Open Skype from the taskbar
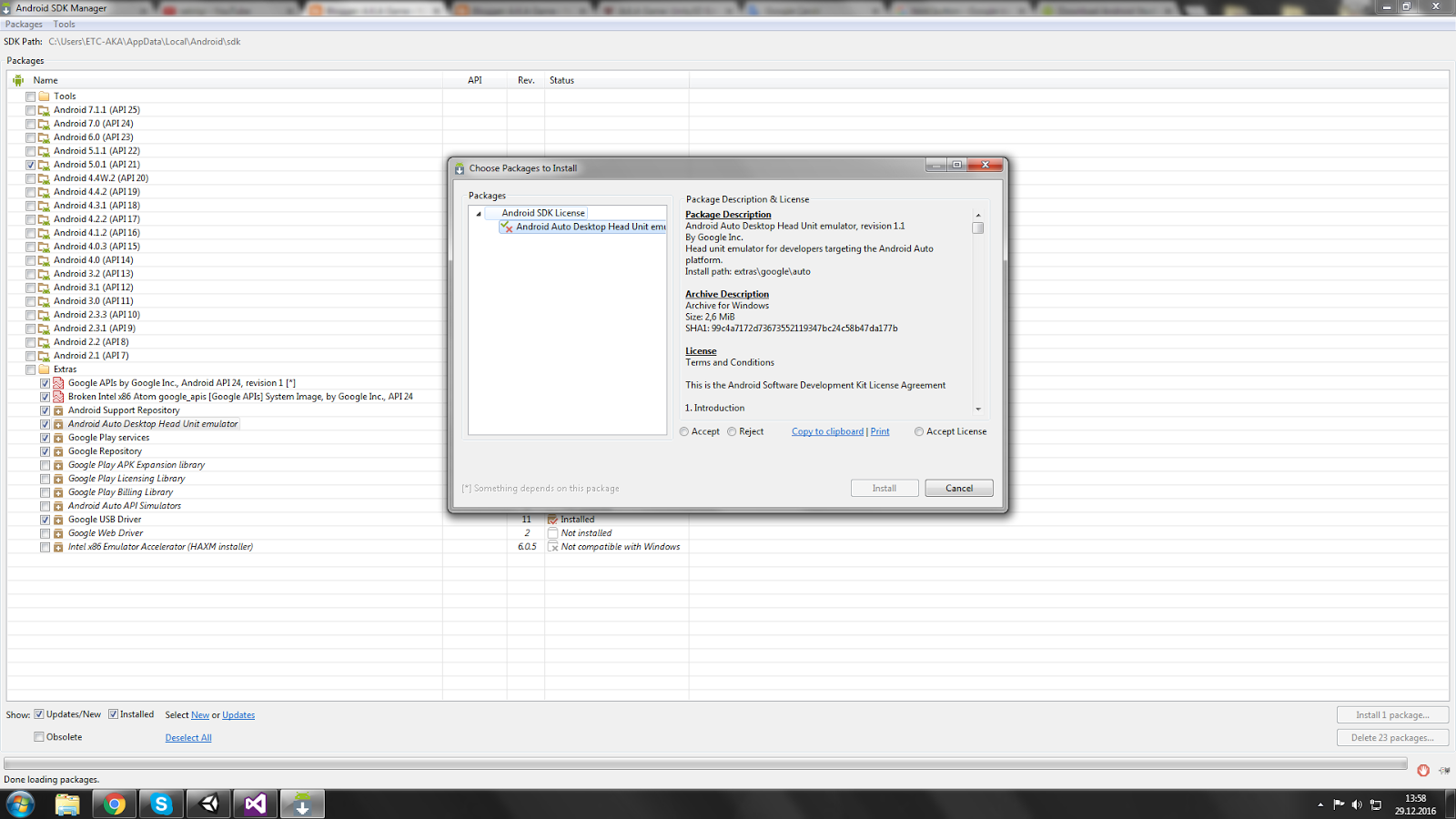The height and width of the screenshot is (819, 1456). coord(162,804)
